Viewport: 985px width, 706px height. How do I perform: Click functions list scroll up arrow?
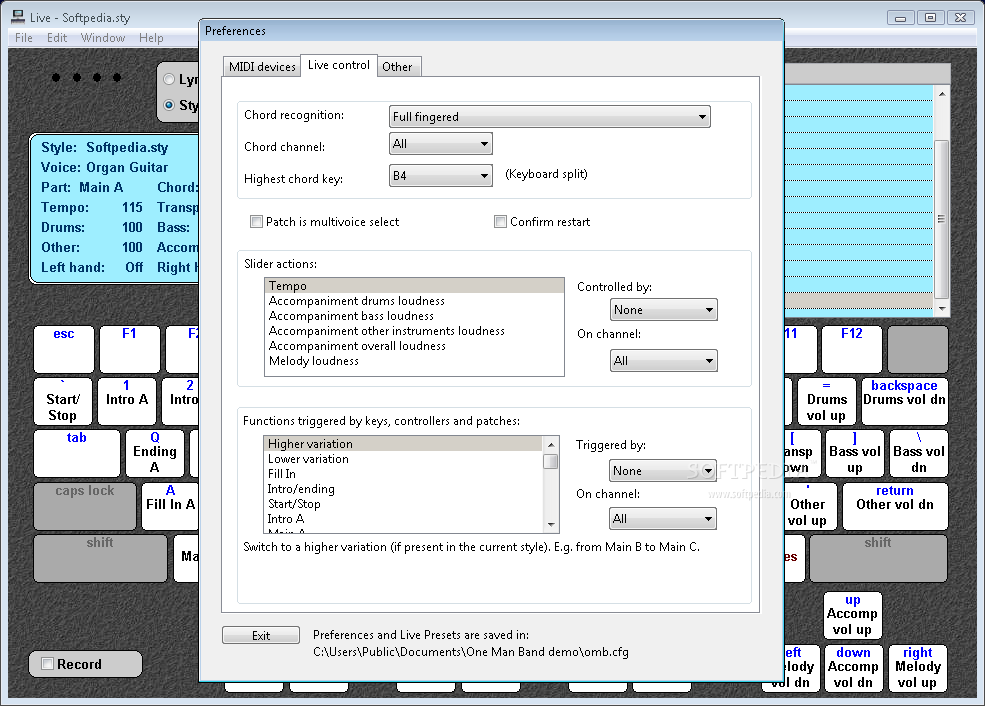551,445
